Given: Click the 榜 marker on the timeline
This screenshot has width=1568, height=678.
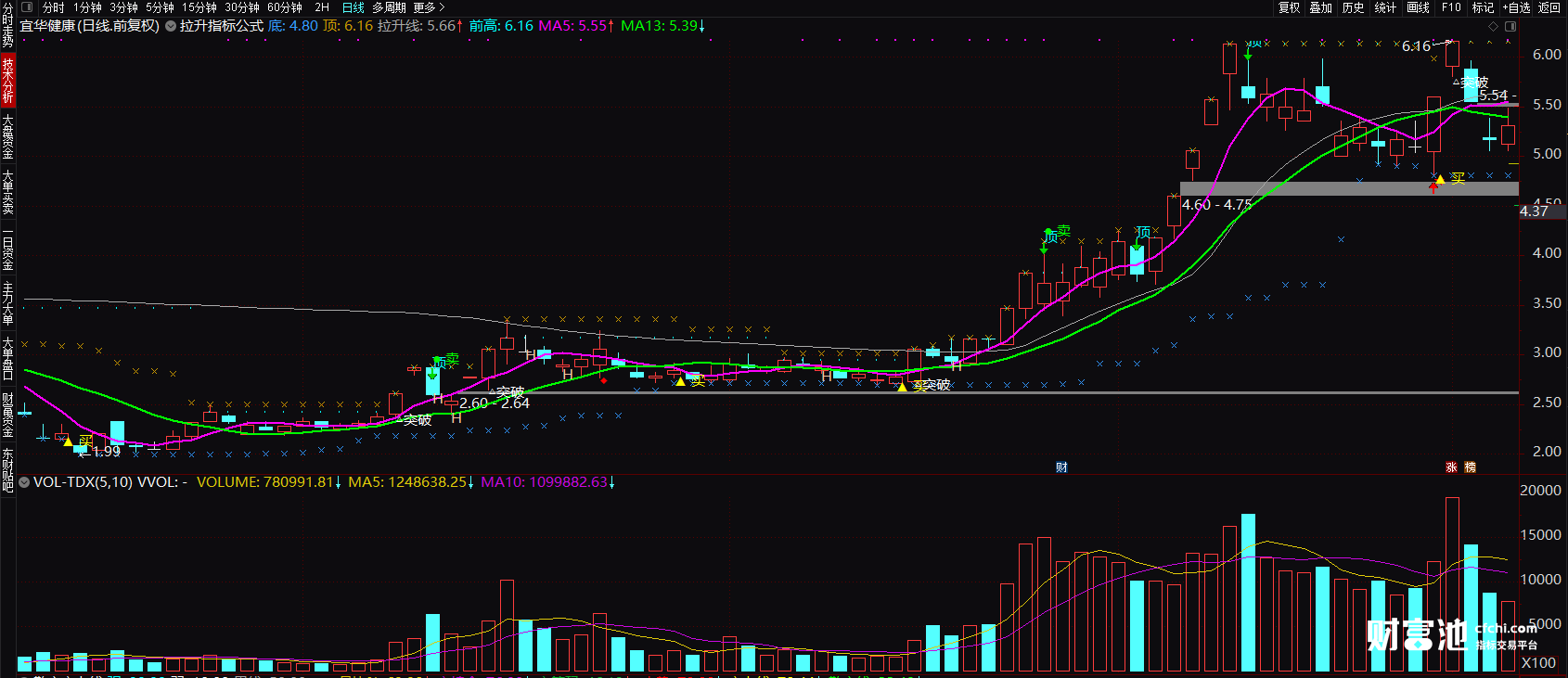Looking at the screenshot, I should click(1470, 467).
